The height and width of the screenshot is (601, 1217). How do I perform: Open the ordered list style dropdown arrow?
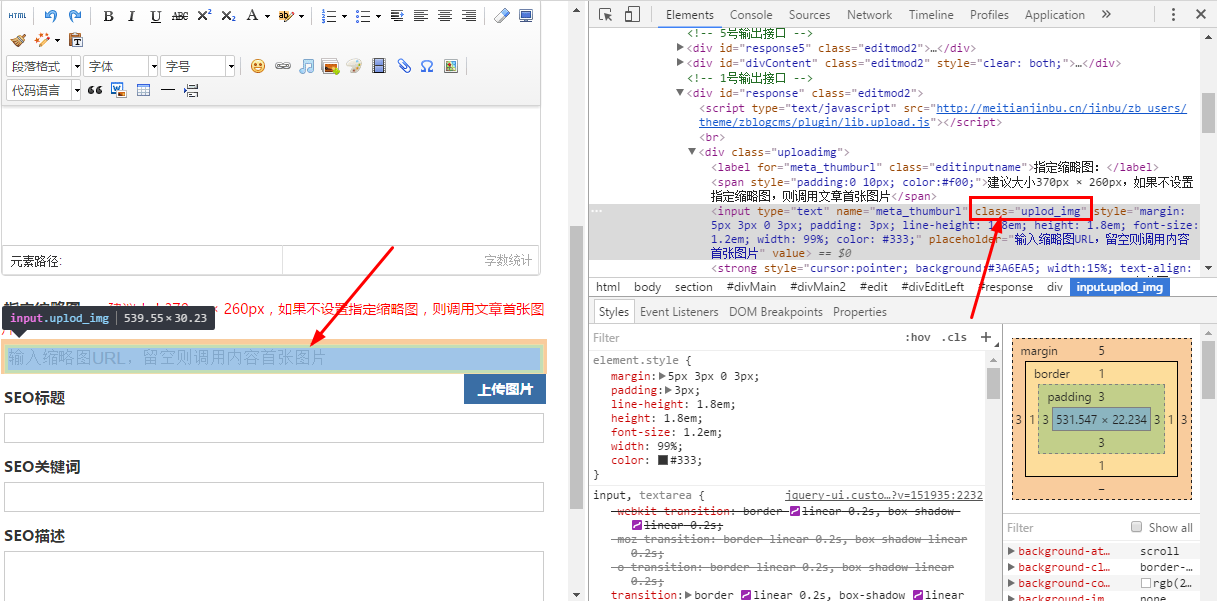click(344, 16)
